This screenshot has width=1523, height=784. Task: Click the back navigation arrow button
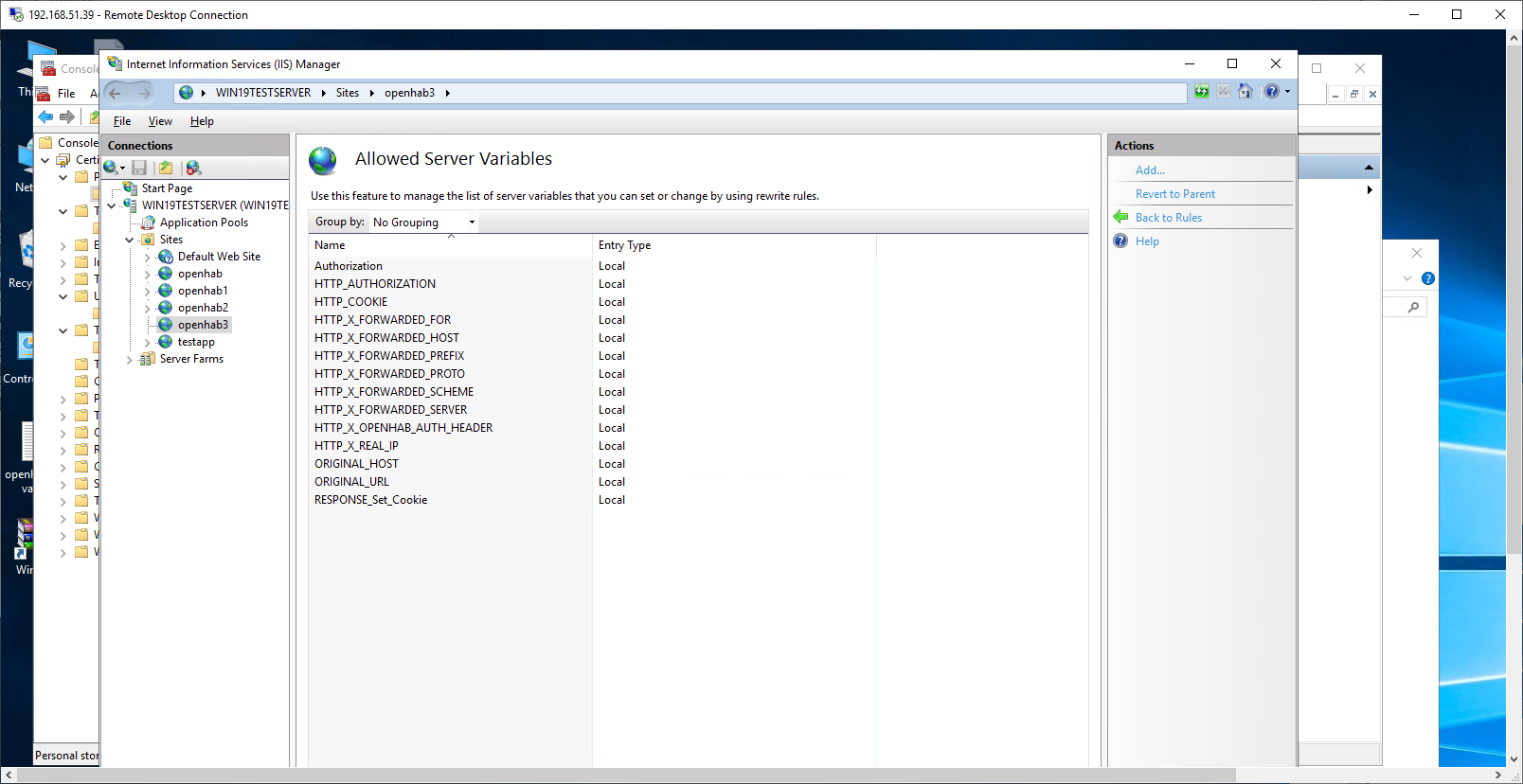pyautogui.click(x=116, y=93)
